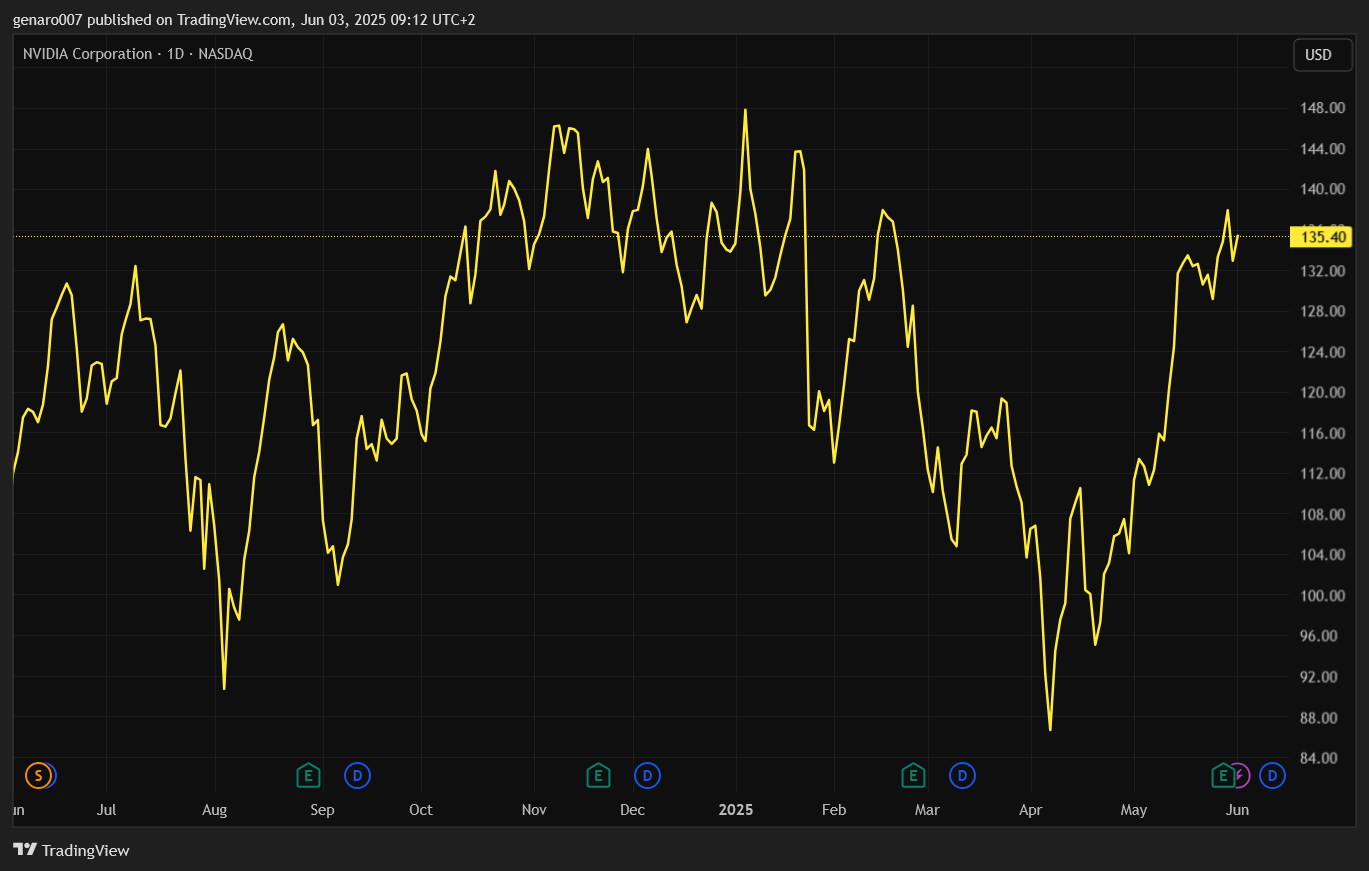Click the 124.00 price axis label

coord(1321,352)
